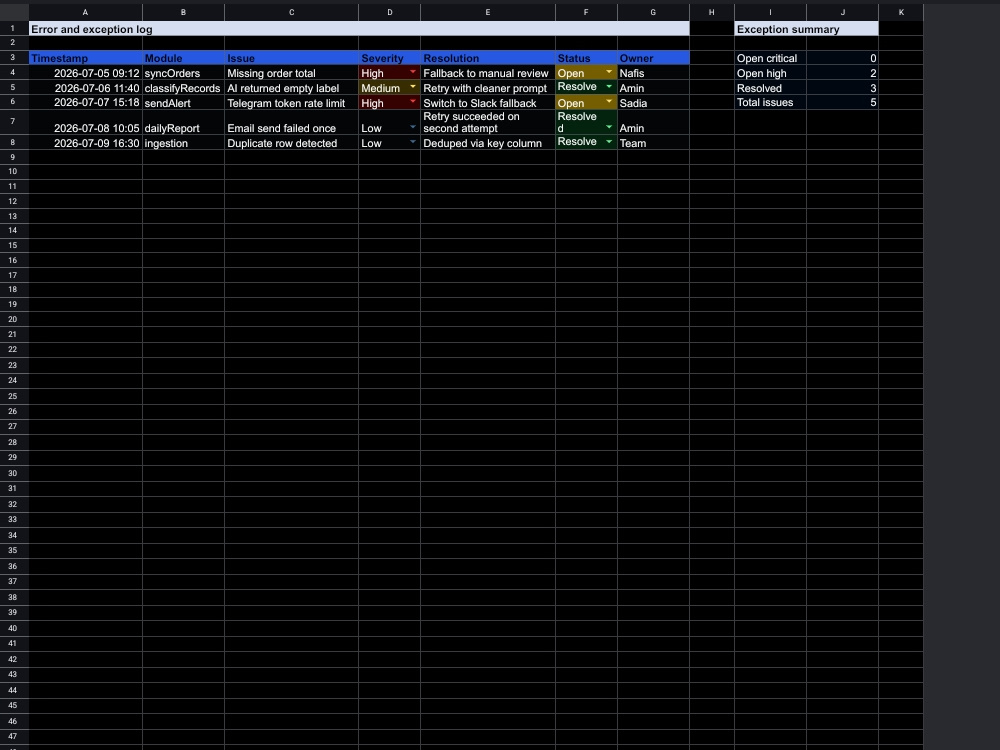The height and width of the screenshot is (750, 1000).
Task: Select timestamp cell 2026-07-07 15:18
Action: (x=85, y=102)
